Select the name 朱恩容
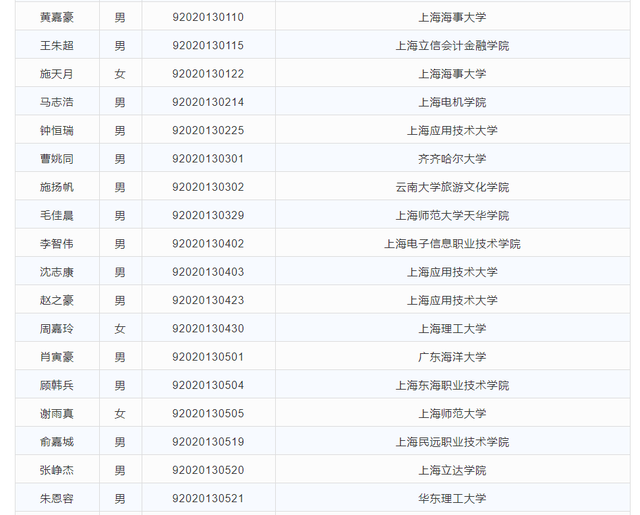Viewport: 640px width, 515px height. pos(57,499)
